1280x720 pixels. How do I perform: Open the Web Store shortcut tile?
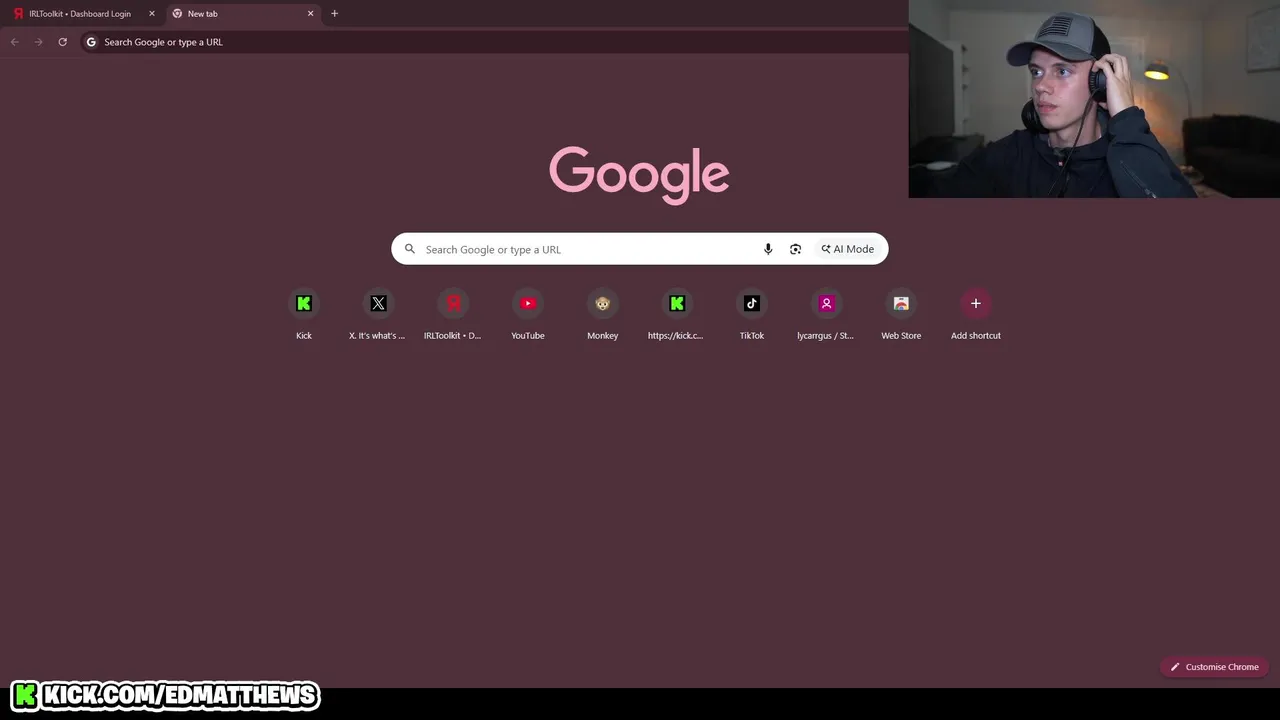[x=901, y=315]
